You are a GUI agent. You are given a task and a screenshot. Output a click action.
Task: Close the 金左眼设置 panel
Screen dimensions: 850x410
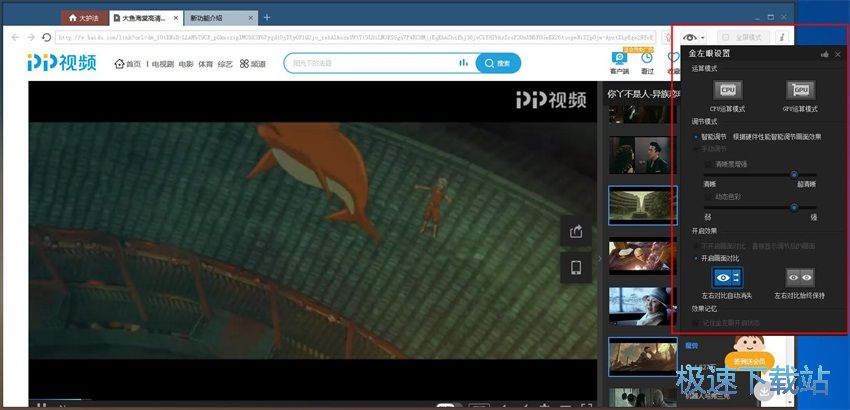pos(838,54)
